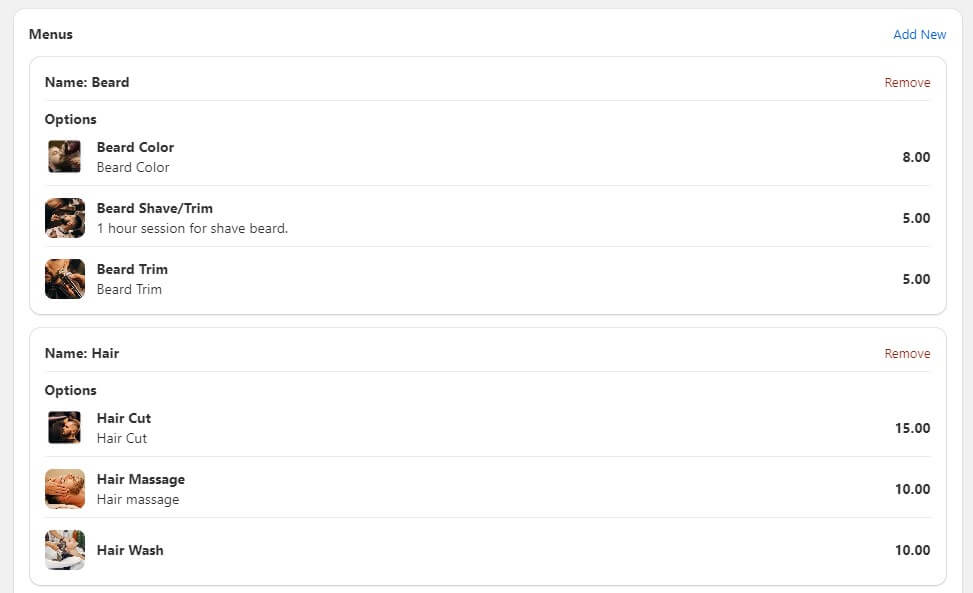The height and width of the screenshot is (593, 973).
Task: Click the Hair Wash thumbnail image
Action: pyautogui.click(x=65, y=550)
